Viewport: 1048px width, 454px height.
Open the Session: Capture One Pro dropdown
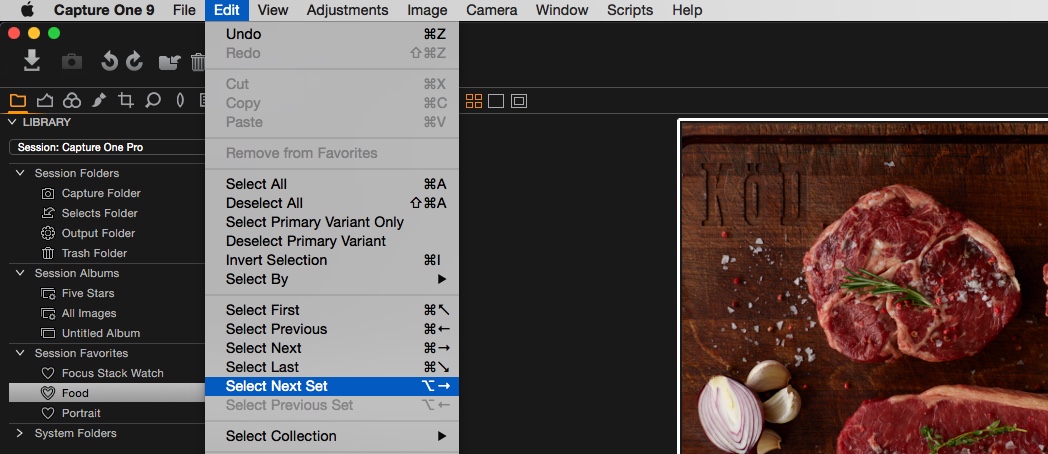(x=107, y=147)
